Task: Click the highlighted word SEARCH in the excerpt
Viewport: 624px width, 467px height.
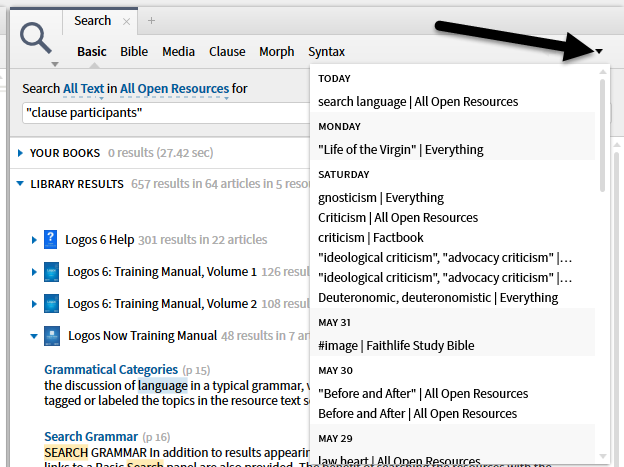Action: 66,453
